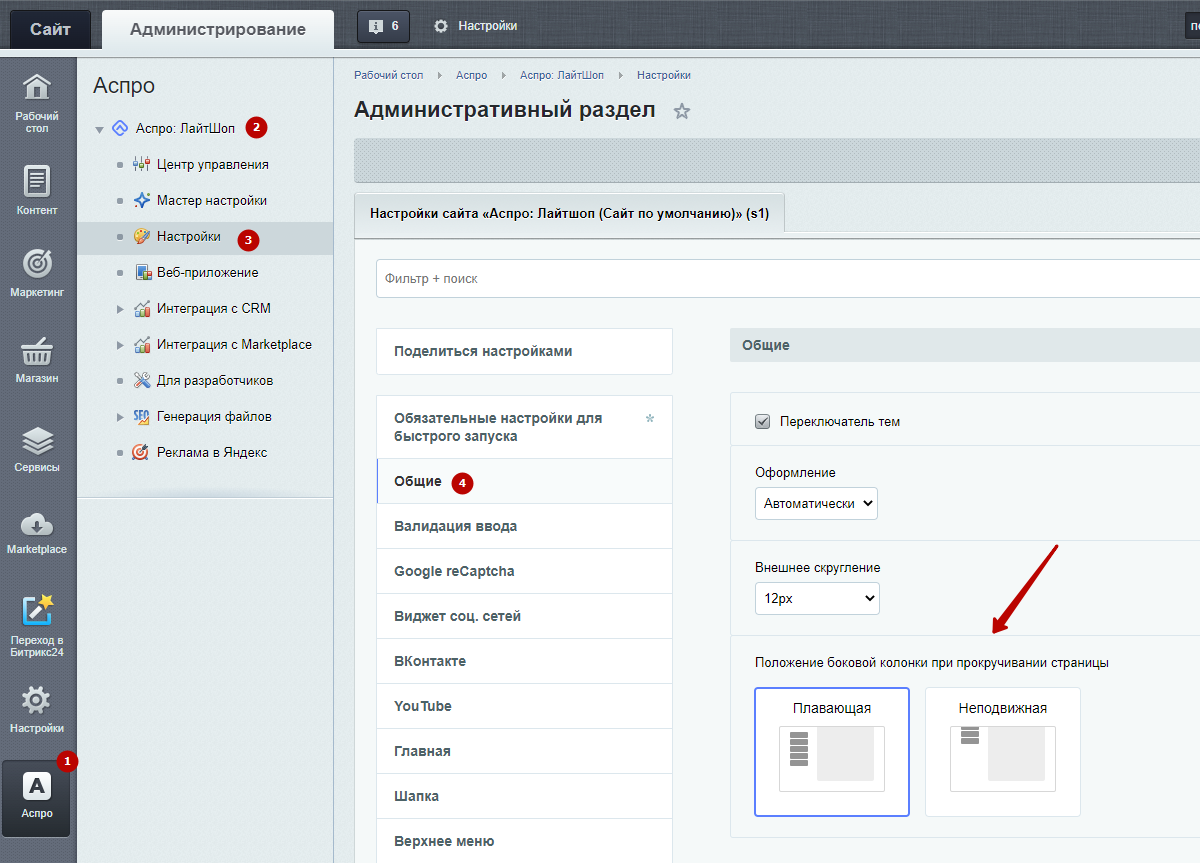Open Сервисы layers icon
1200x863 pixels.
[37, 441]
